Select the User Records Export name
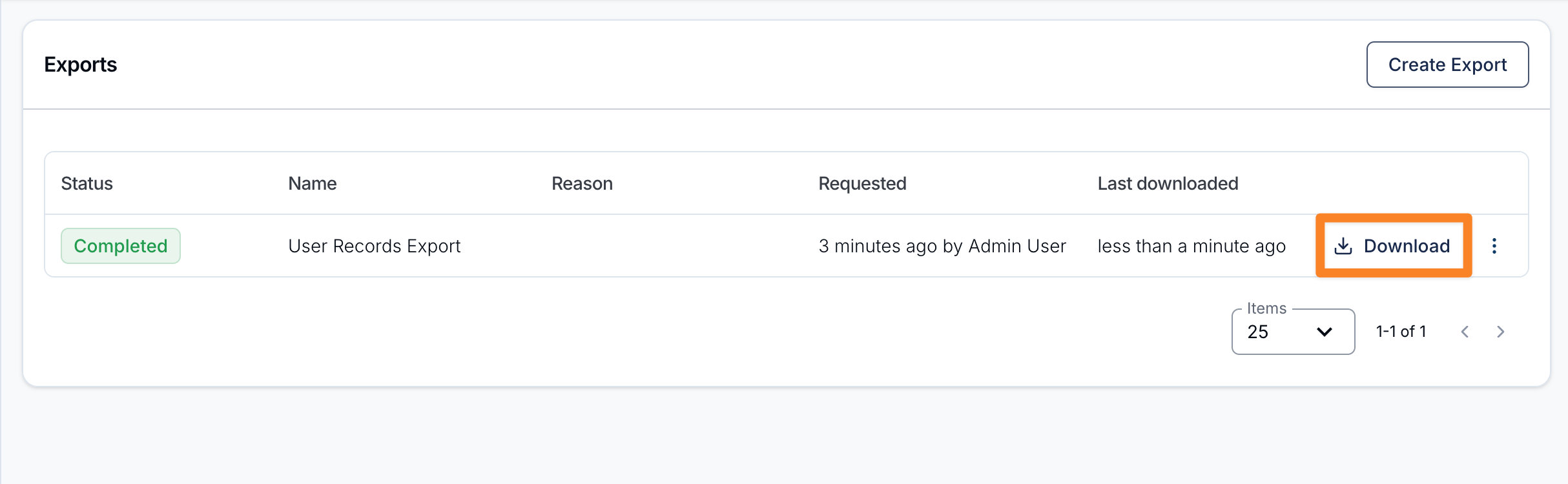 pyautogui.click(x=375, y=246)
